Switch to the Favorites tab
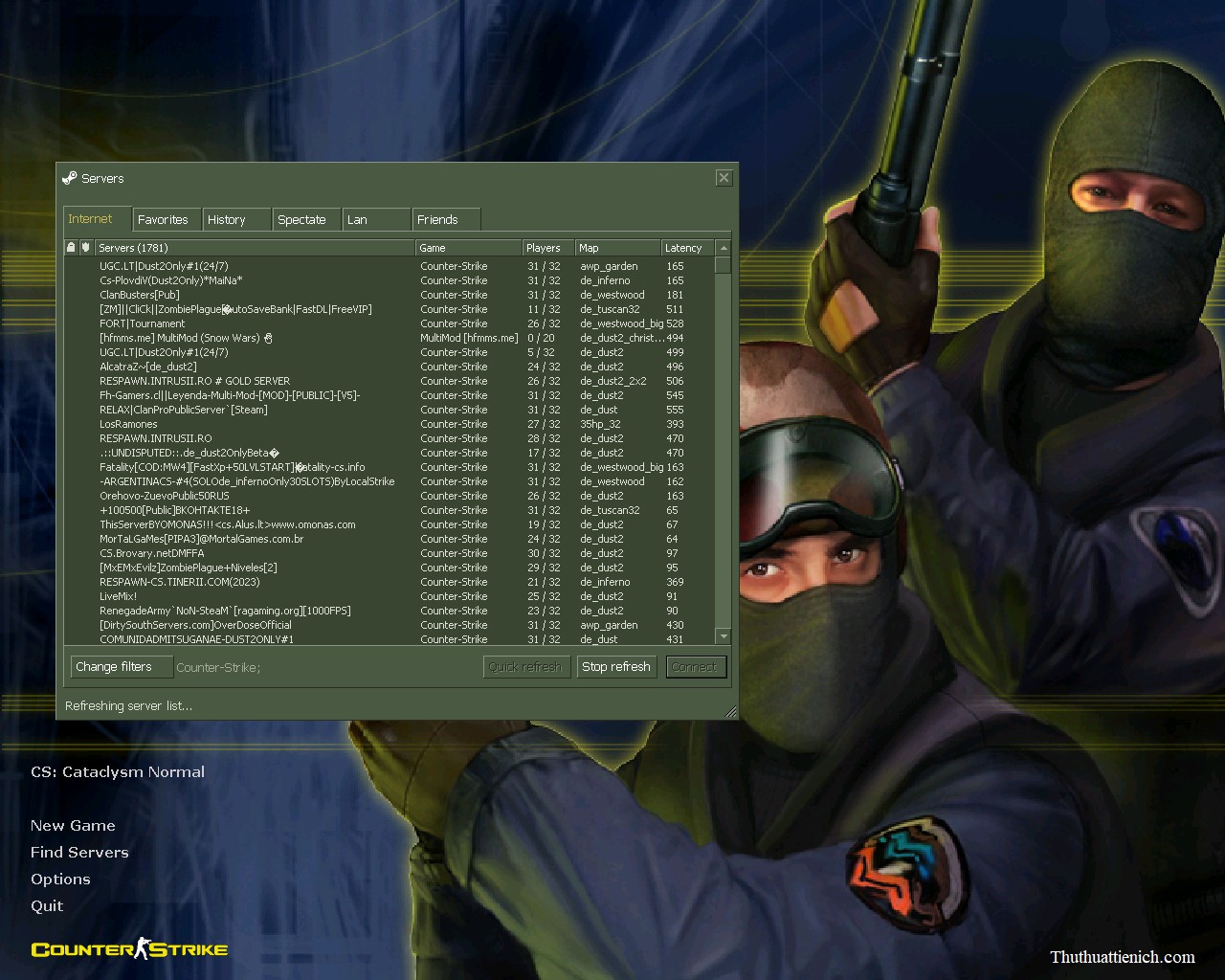The height and width of the screenshot is (980, 1225). point(165,219)
